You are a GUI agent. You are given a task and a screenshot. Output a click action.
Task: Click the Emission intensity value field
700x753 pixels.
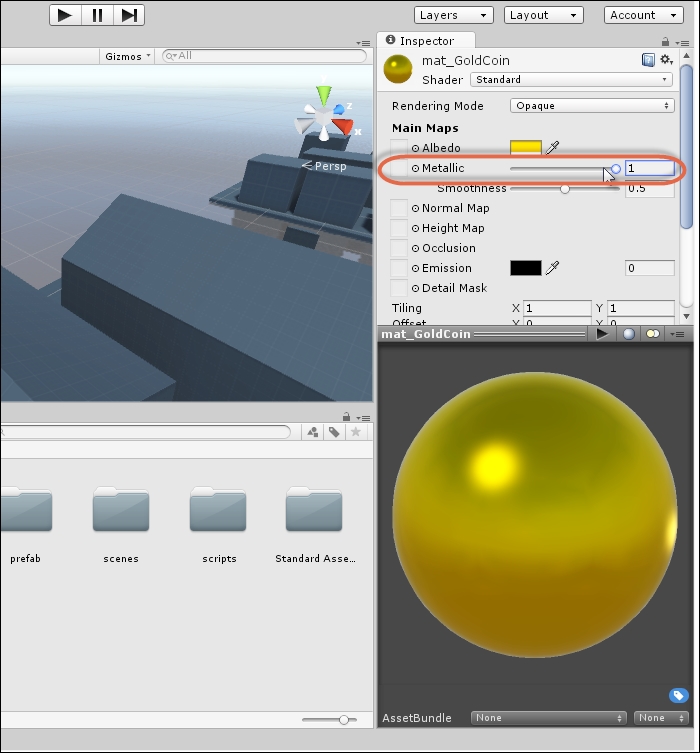650,268
